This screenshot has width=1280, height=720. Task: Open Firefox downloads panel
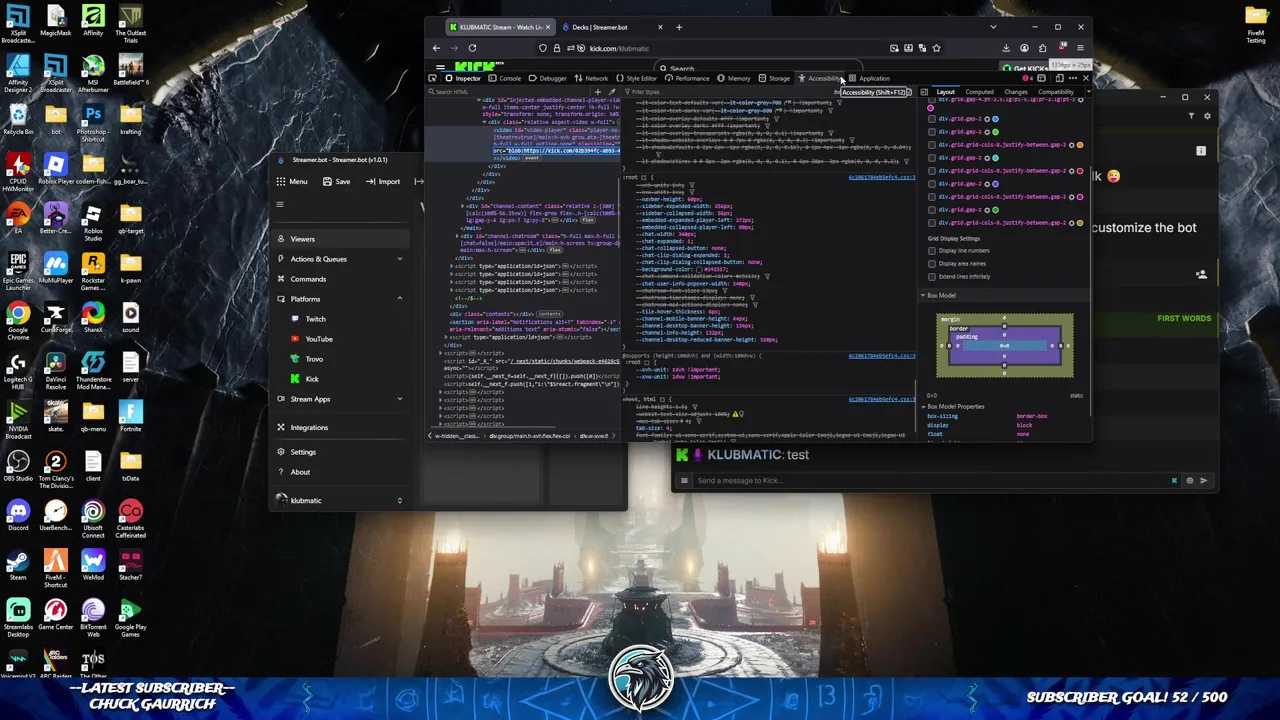pyautogui.click(x=1006, y=48)
